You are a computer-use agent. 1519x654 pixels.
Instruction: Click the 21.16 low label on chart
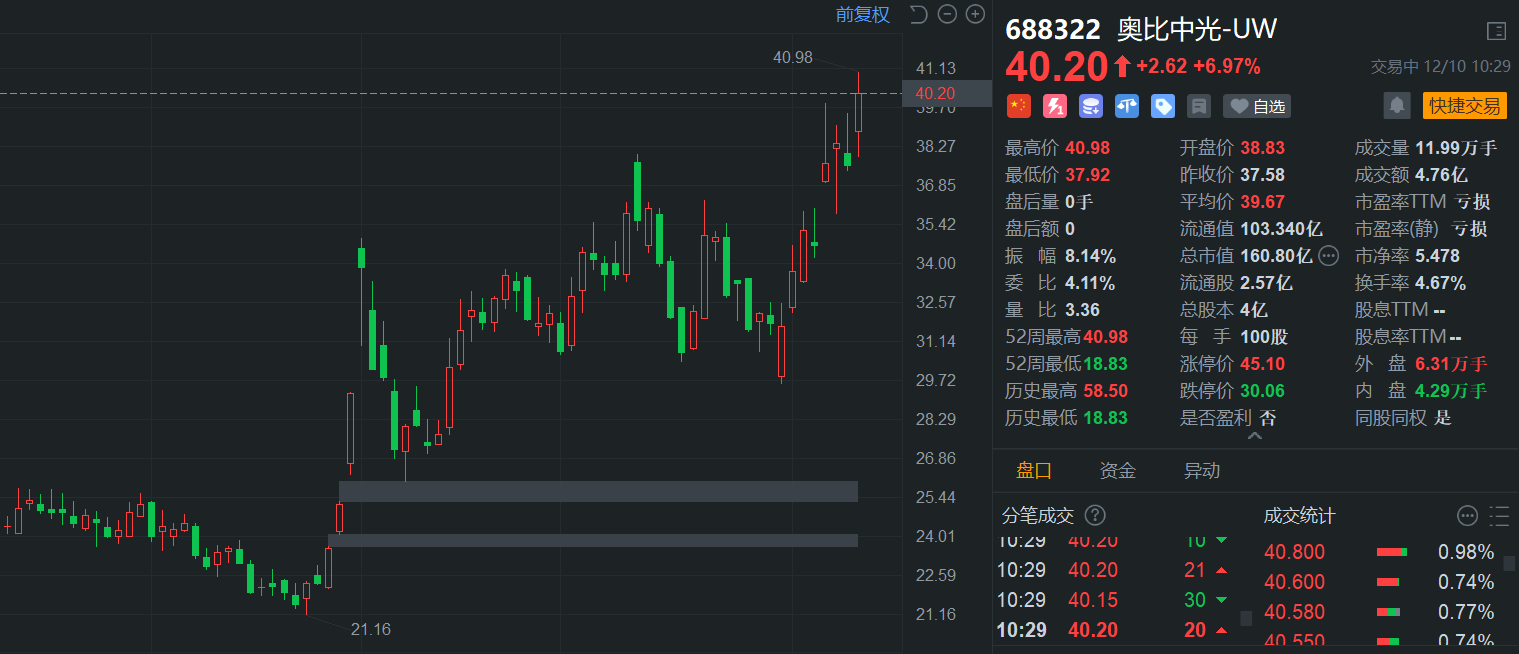click(x=370, y=629)
